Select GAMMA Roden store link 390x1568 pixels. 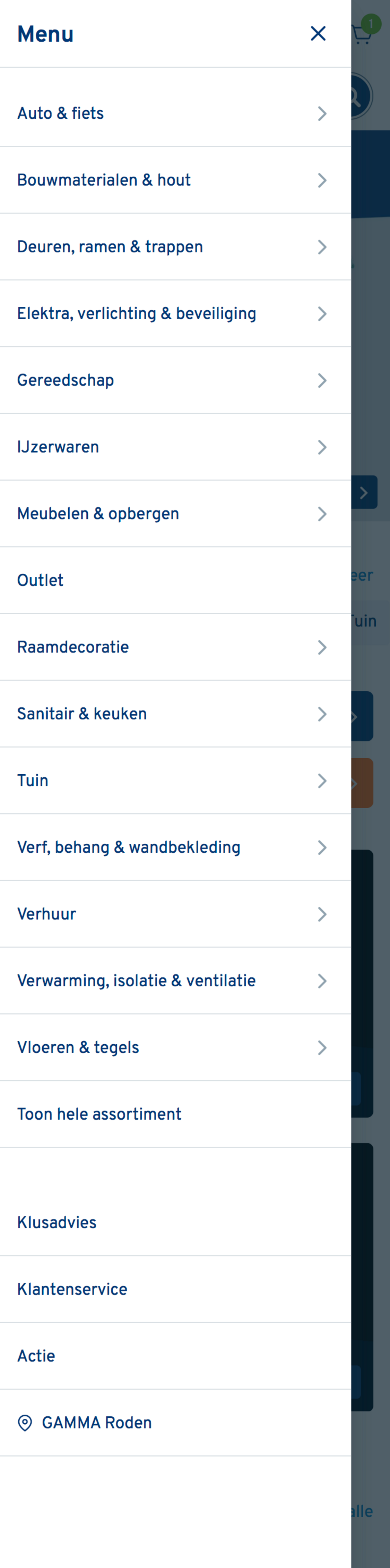(x=96, y=1423)
